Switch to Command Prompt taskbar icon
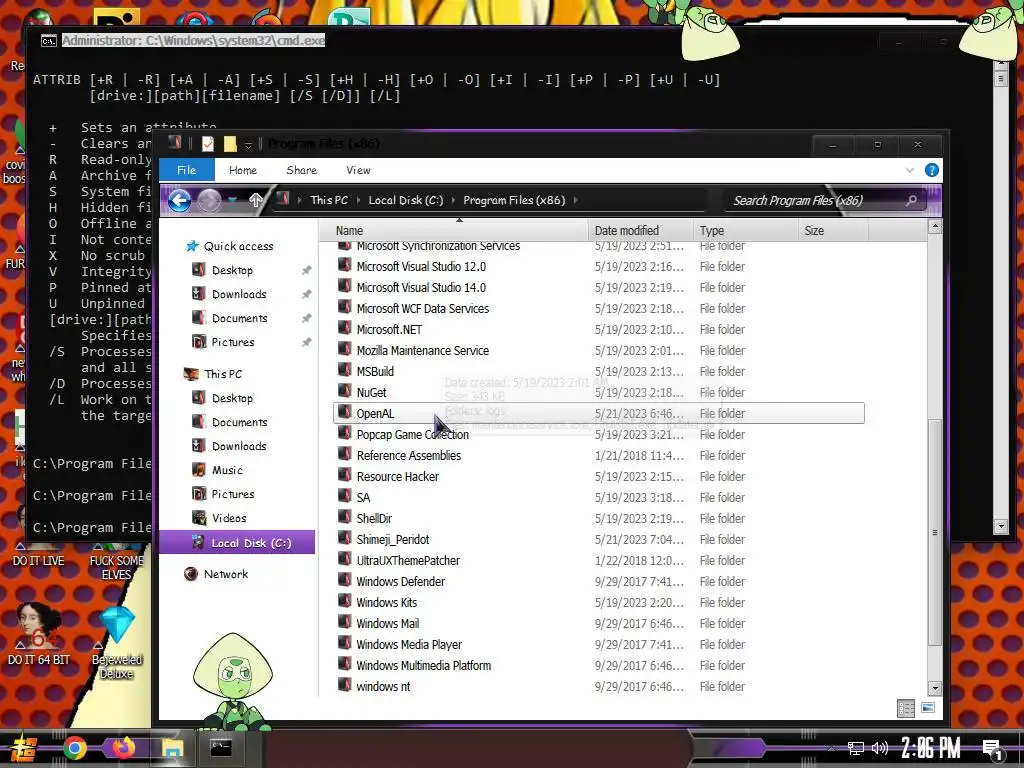Screen dimensions: 1024x768 (221, 748)
